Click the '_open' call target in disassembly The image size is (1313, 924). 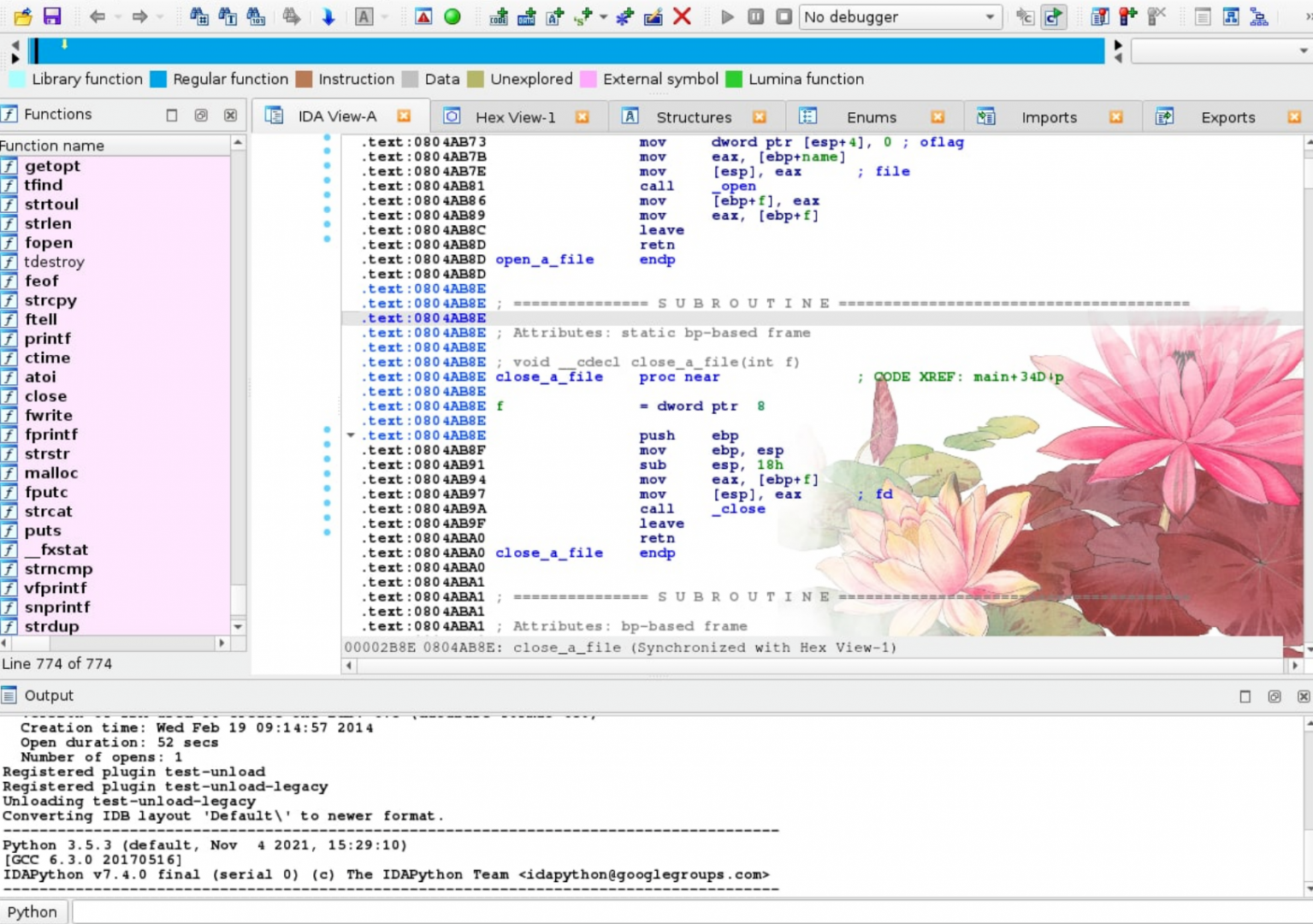(x=734, y=187)
